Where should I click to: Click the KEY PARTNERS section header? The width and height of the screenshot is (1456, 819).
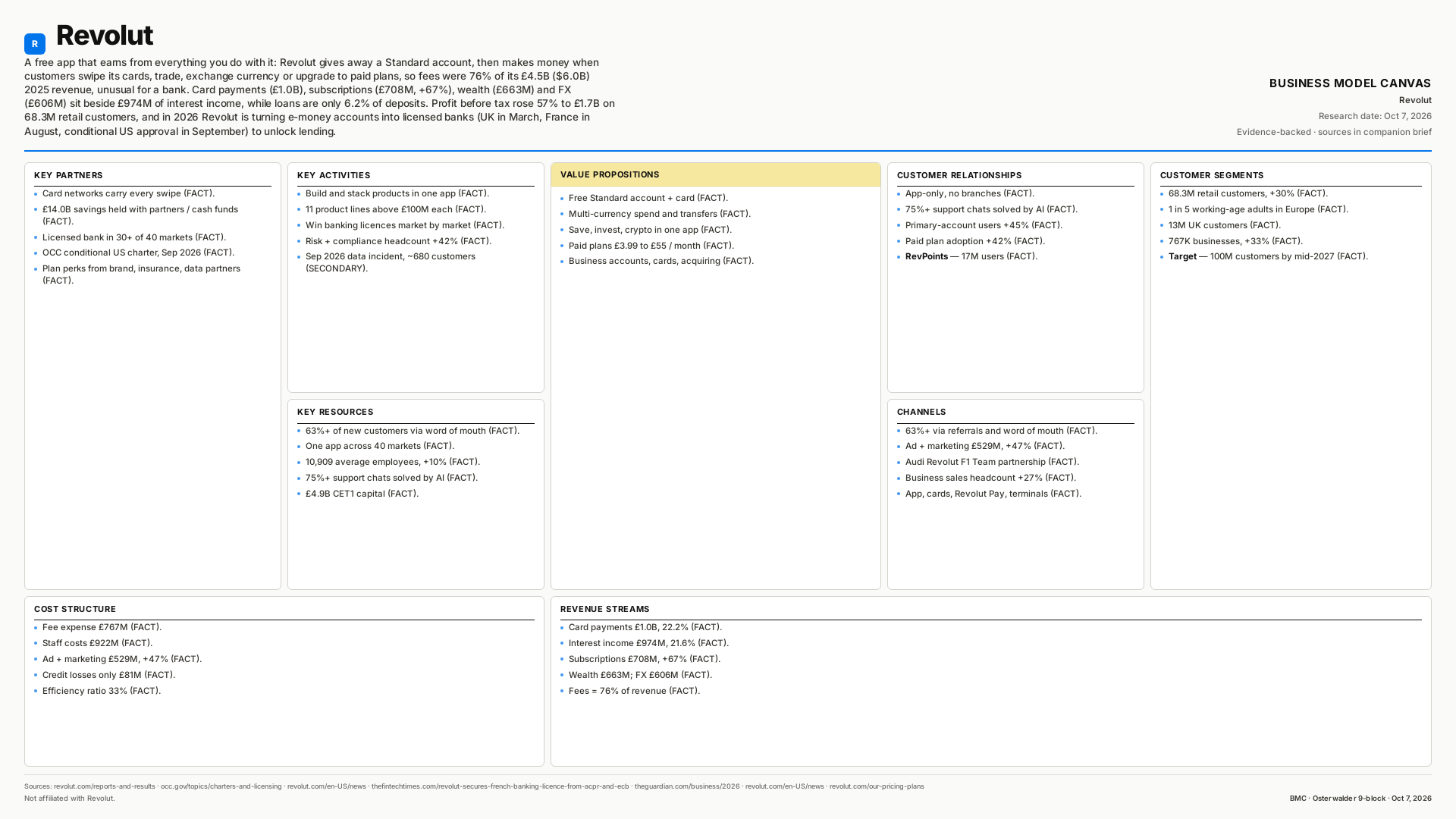pos(68,175)
